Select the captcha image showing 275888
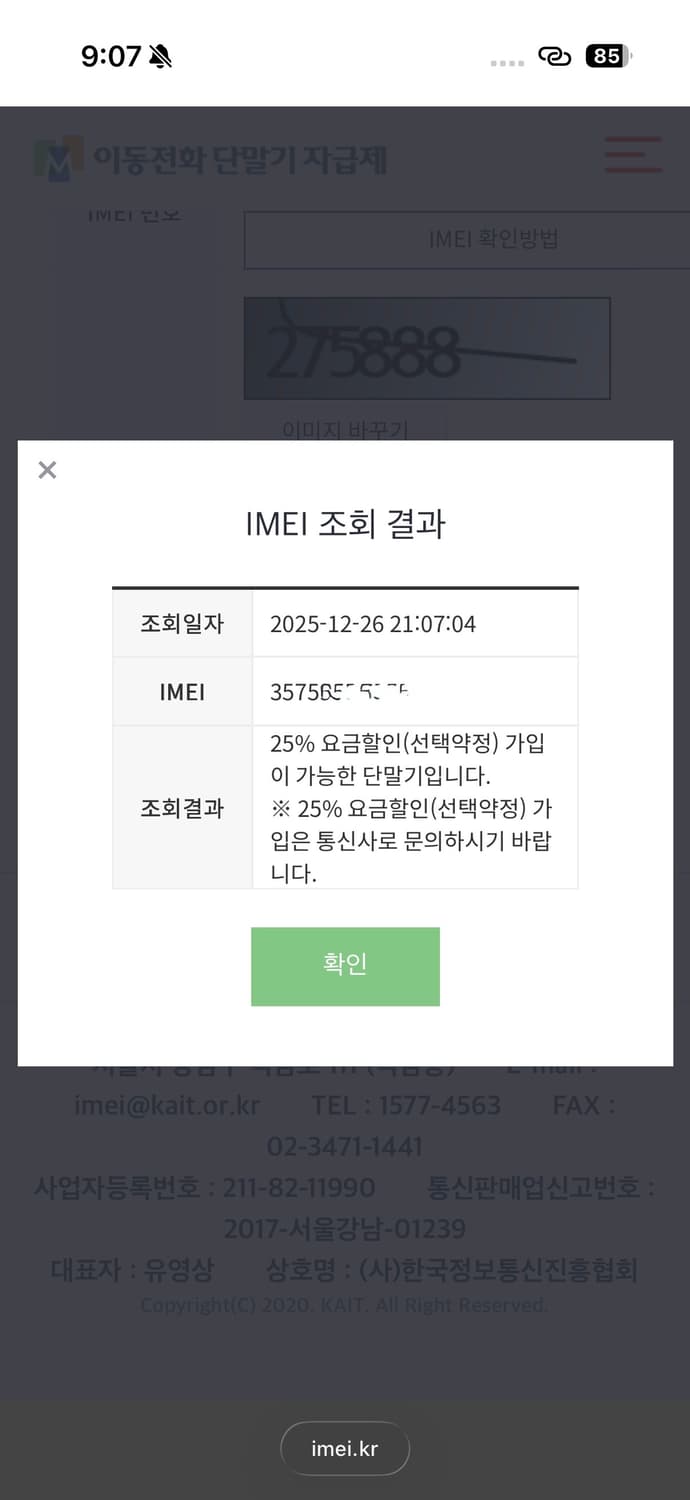Screen dimensions: 690x1500 (427, 349)
